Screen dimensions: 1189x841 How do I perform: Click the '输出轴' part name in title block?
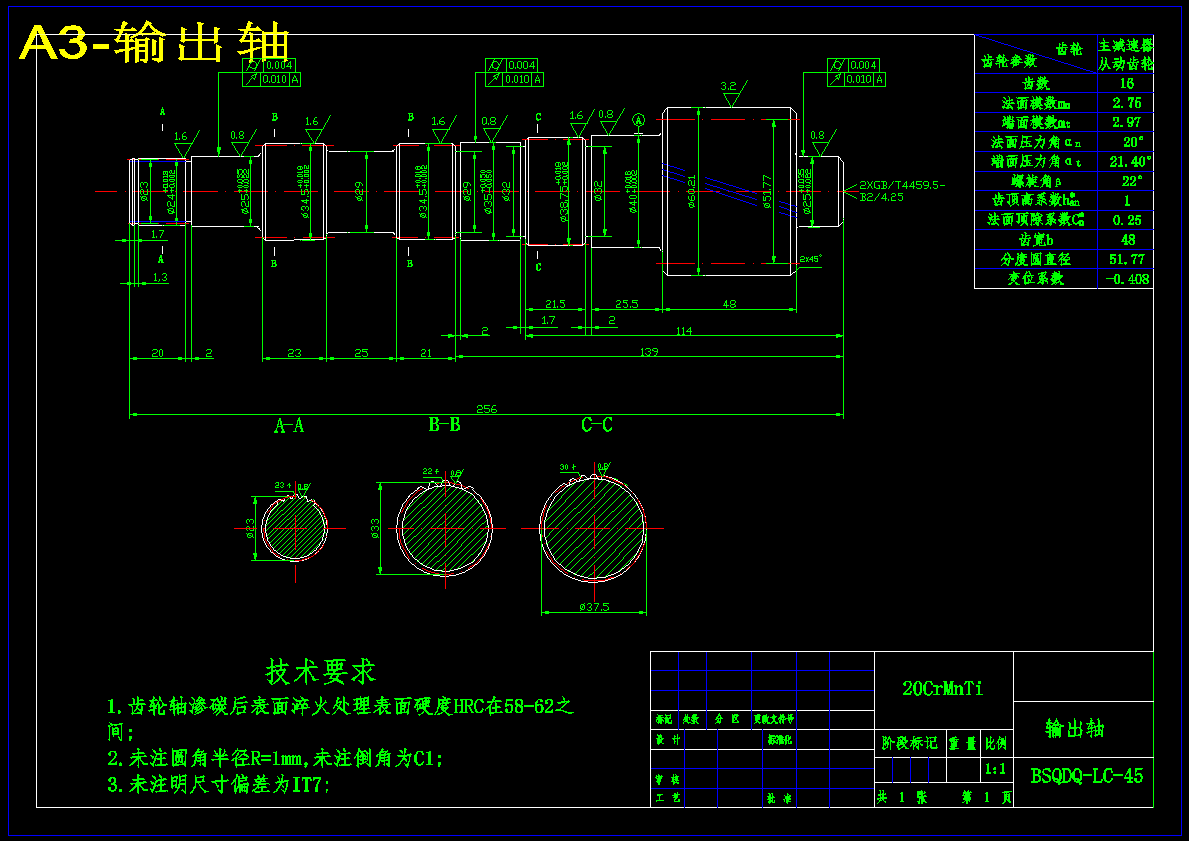[1074, 729]
